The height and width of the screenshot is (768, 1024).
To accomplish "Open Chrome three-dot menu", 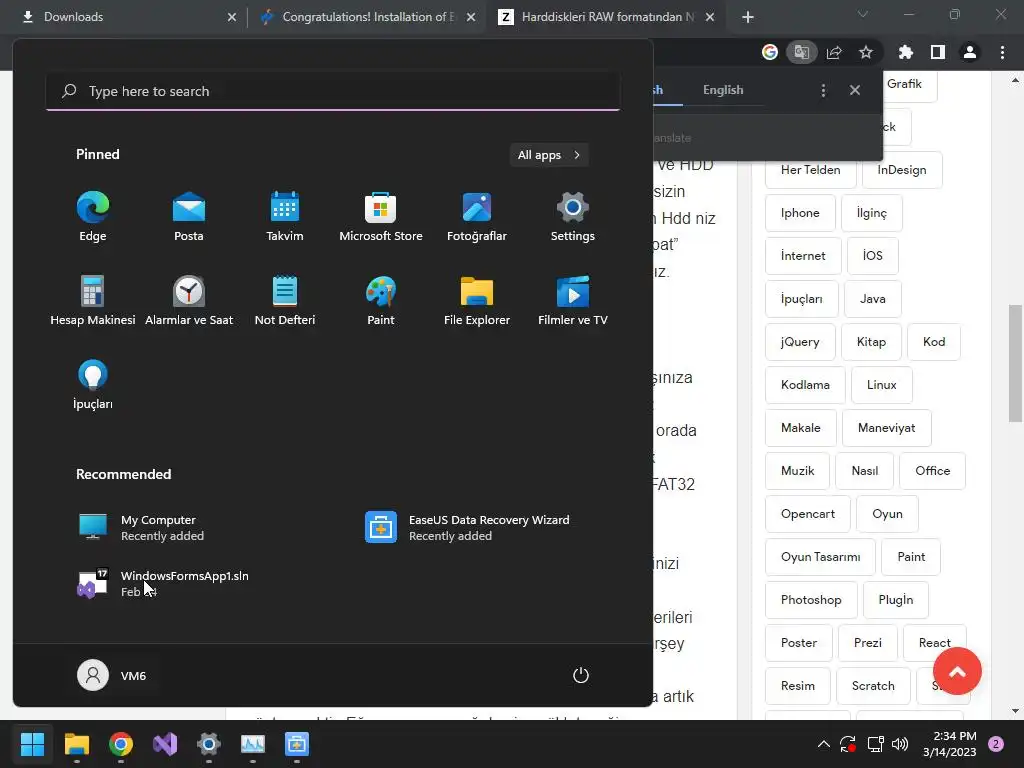I will click(x=1002, y=52).
